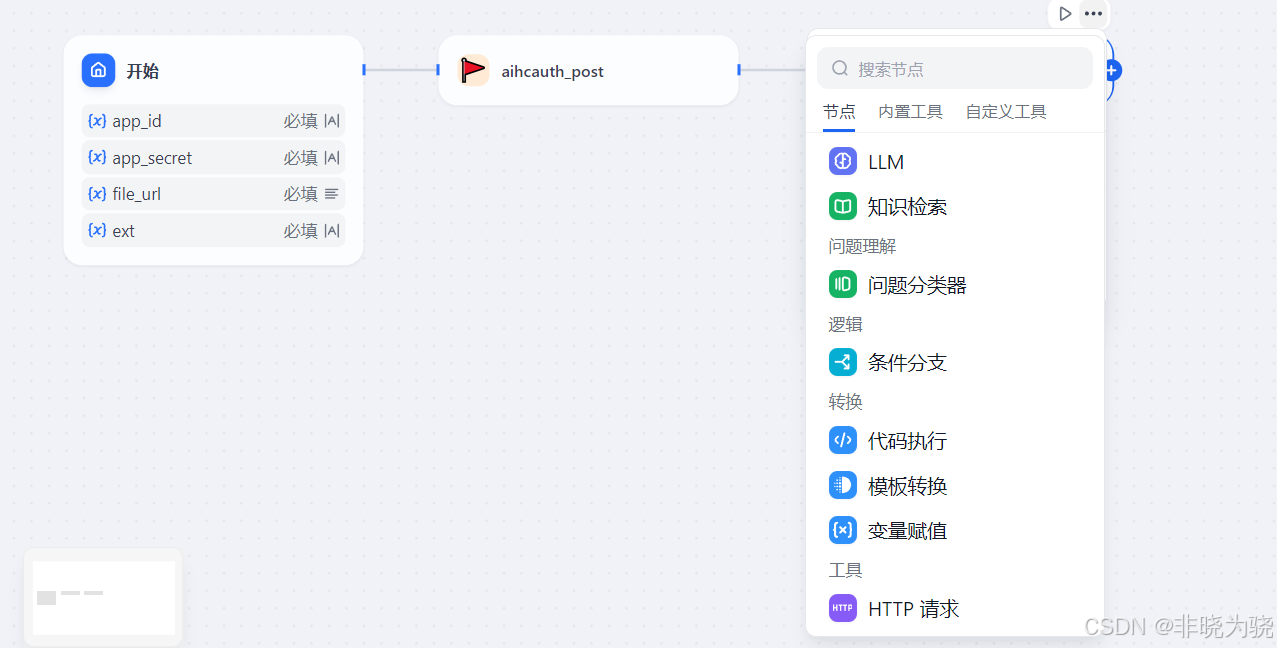Click aihcauth_post node left input handle
Viewport: 1277px width, 648px height.
click(x=438, y=69)
